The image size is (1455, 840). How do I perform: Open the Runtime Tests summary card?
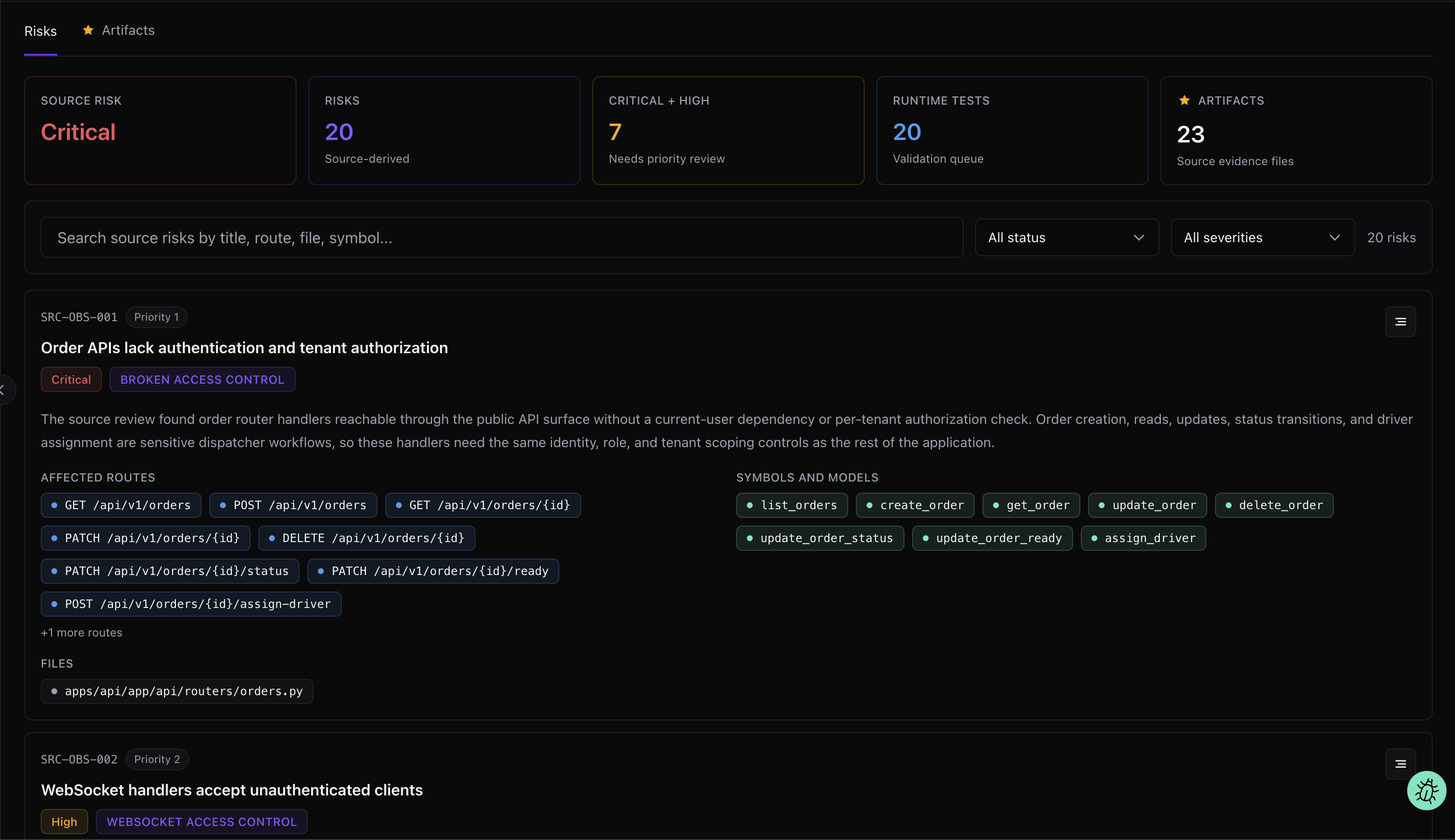(1012, 130)
